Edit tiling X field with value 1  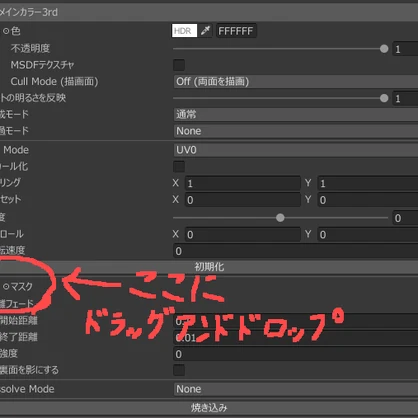tap(243, 183)
